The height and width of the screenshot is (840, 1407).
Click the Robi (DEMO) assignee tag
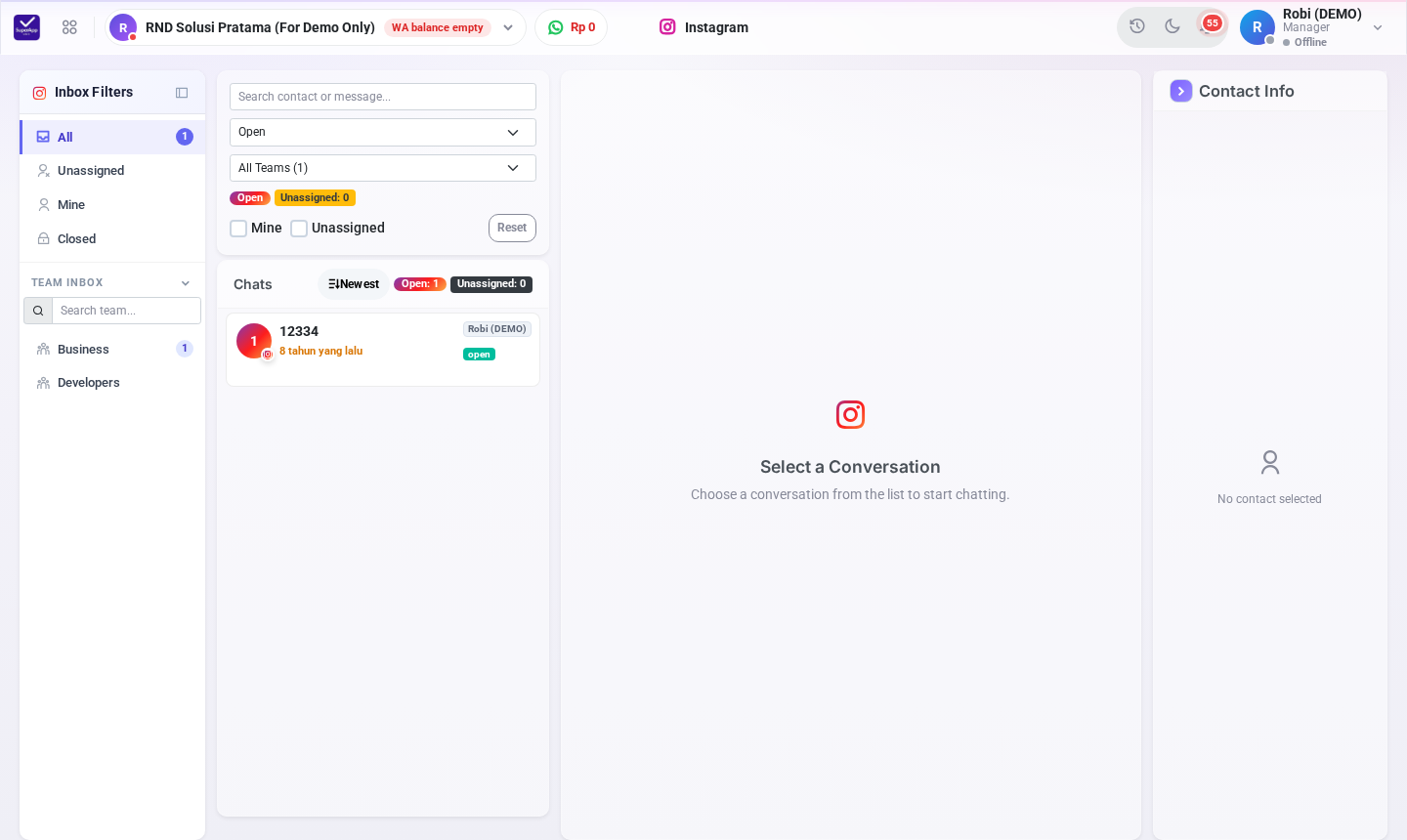point(497,329)
